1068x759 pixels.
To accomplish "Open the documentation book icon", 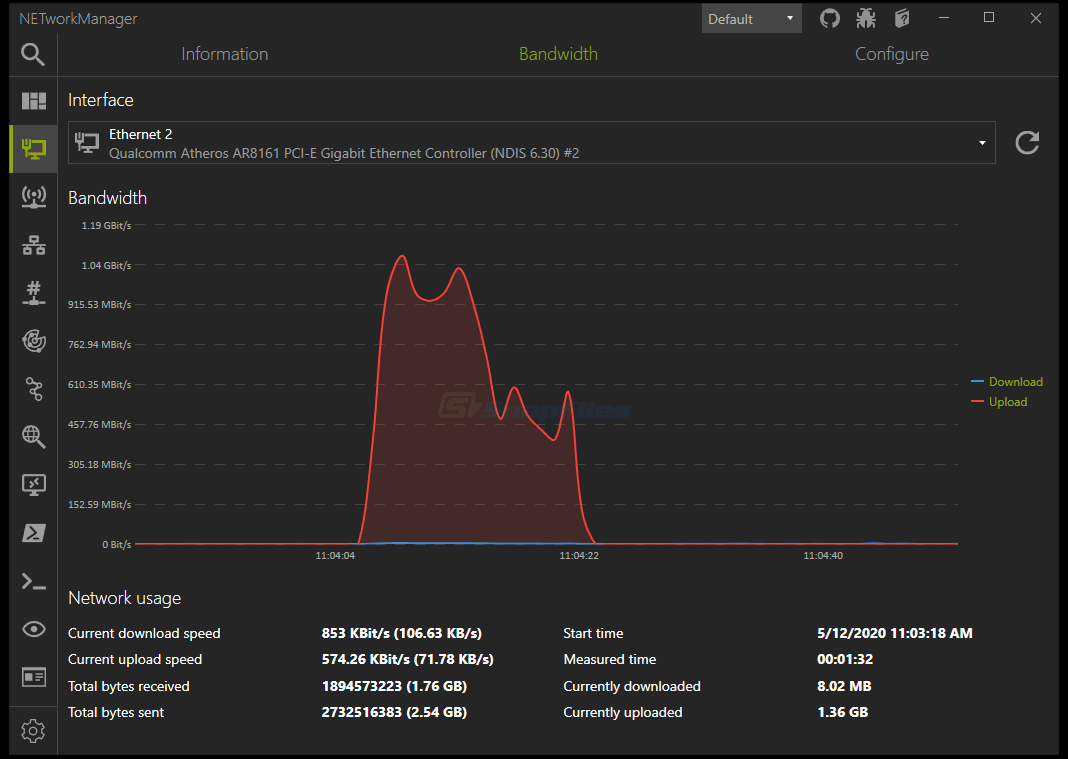I will pyautogui.click(x=902, y=18).
